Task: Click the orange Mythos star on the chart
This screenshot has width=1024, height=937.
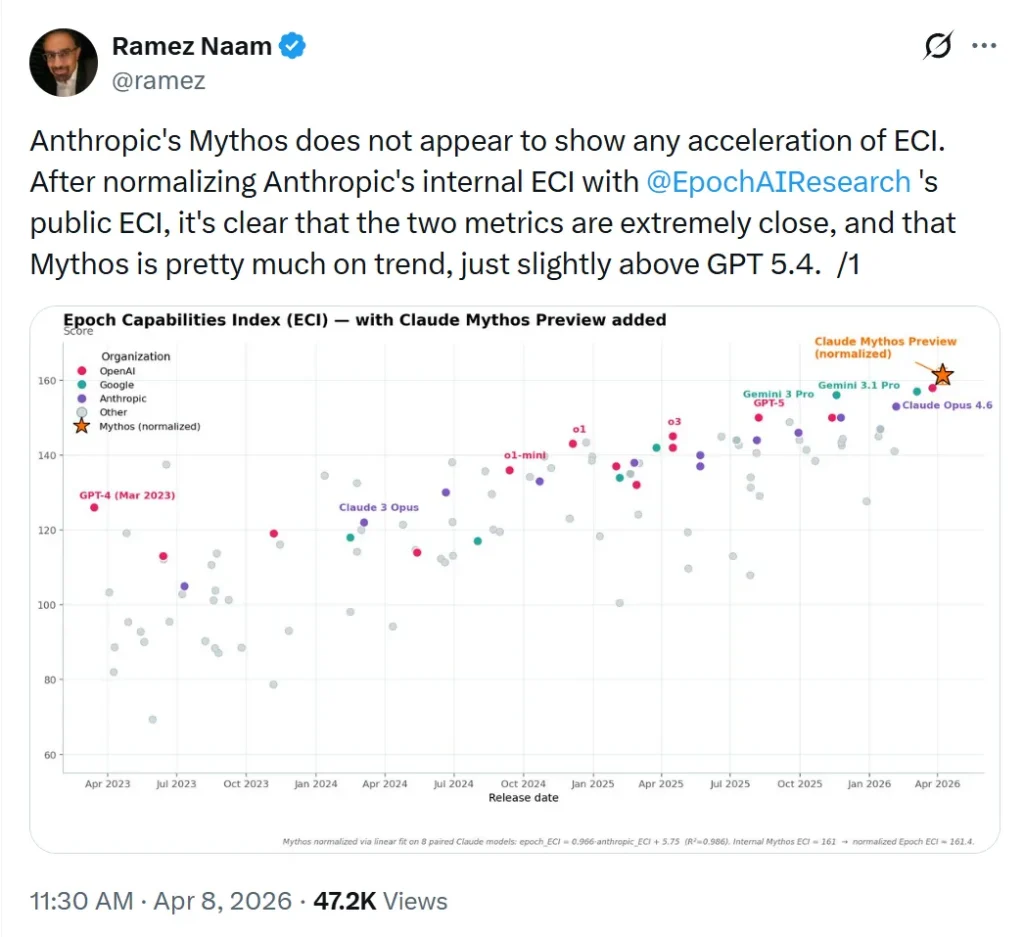Action: coord(942,375)
